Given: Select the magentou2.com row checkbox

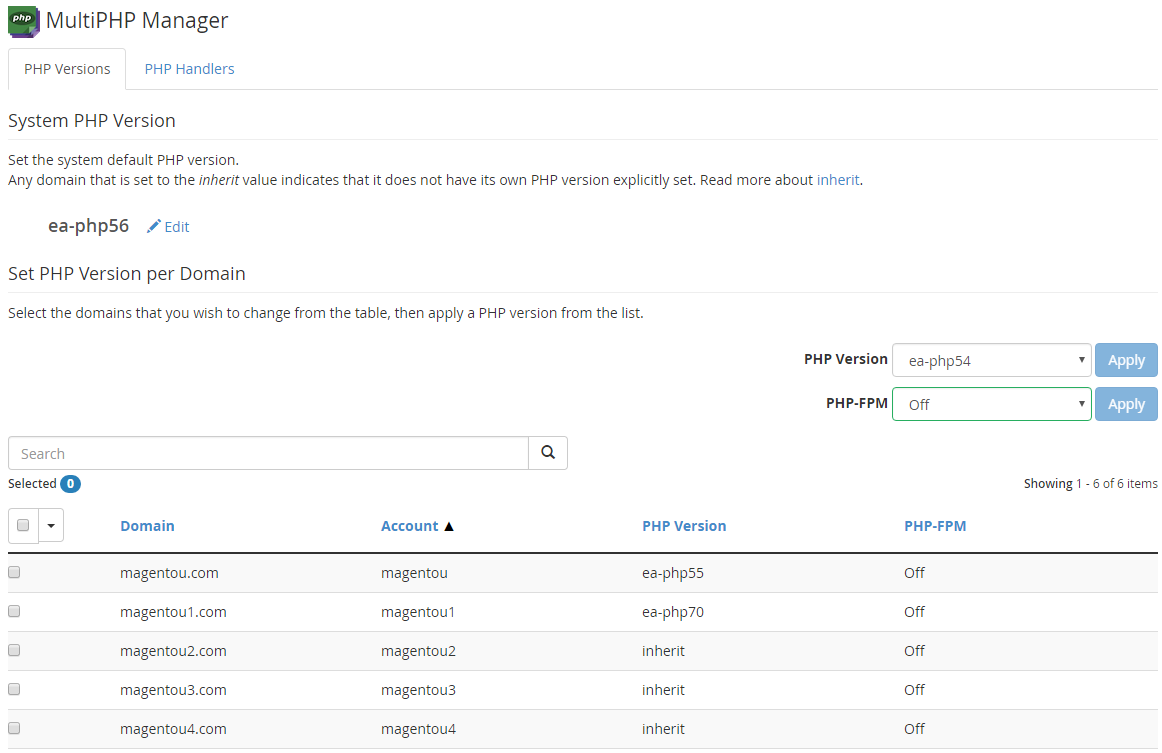Looking at the screenshot, I should pos(14,650).
